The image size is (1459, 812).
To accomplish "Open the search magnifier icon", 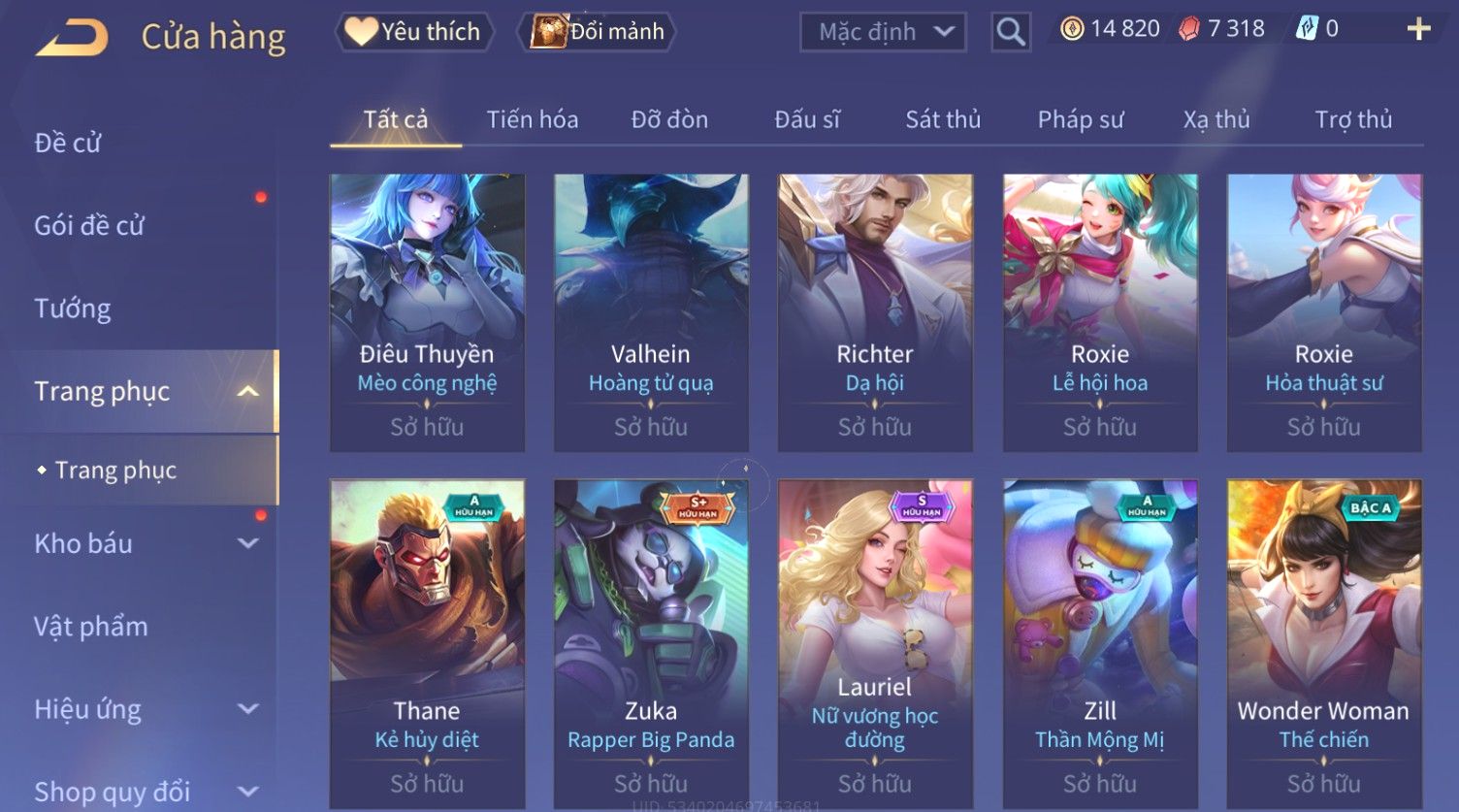I will coord(1010,32).
